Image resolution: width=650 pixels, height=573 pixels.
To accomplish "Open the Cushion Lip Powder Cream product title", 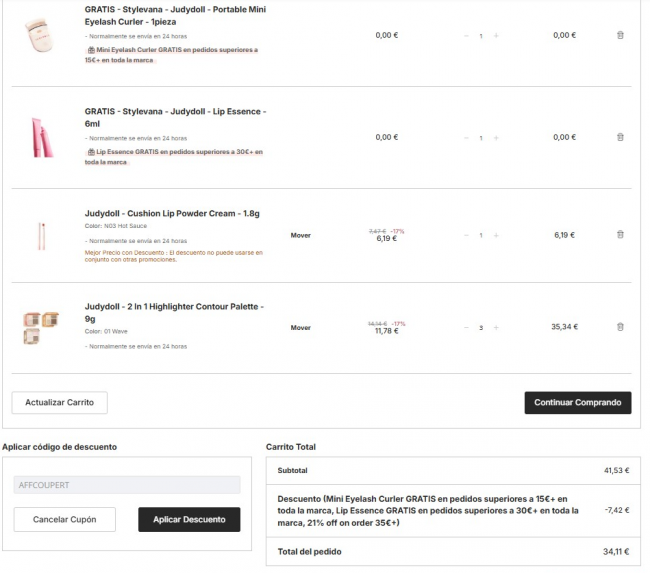I will tap(172, 213).
